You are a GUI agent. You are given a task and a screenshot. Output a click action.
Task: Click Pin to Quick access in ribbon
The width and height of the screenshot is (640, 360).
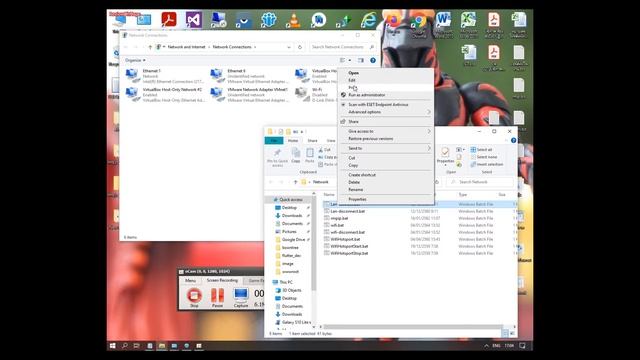tap(277, 157)
